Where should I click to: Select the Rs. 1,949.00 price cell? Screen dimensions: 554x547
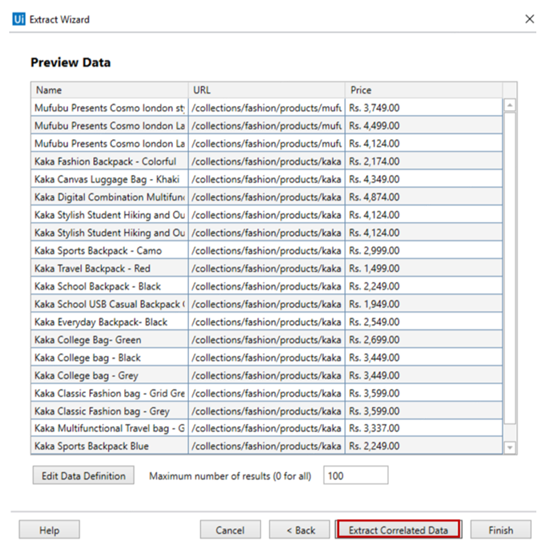pos(424,304)
